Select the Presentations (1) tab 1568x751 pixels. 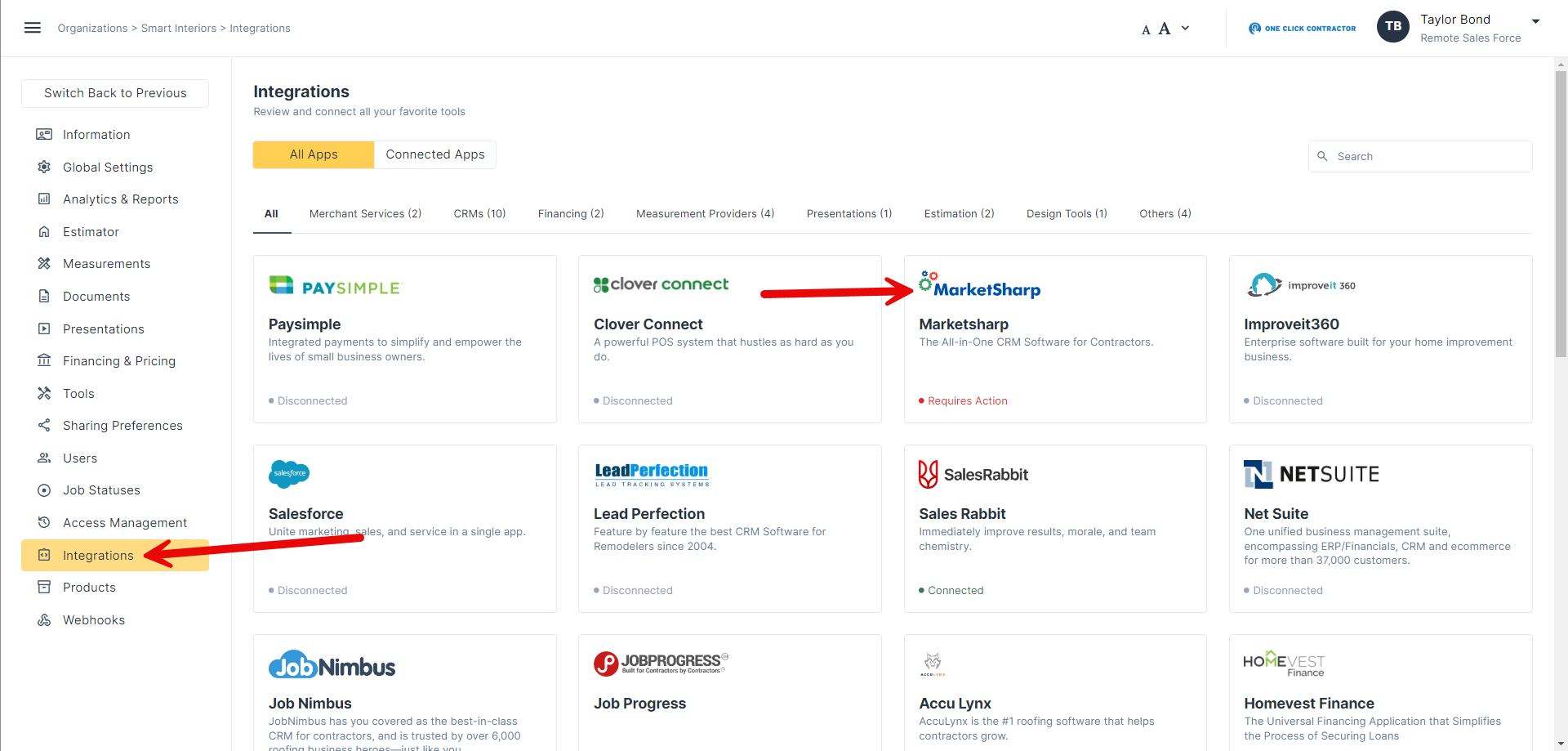(849, 213)
